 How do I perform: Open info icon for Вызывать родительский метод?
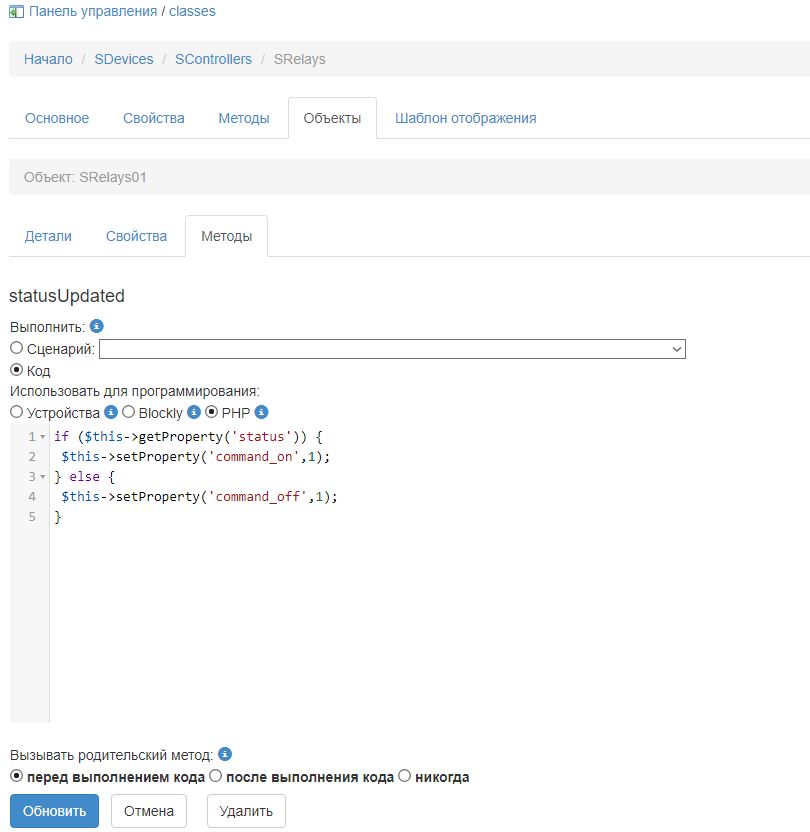pos(225,754)
